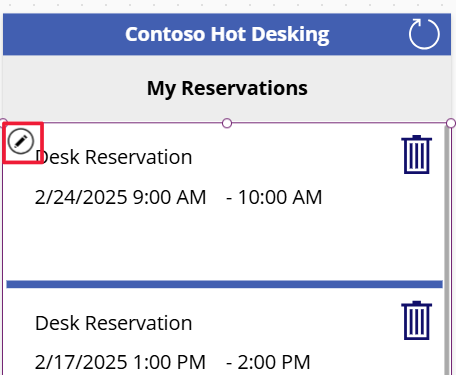The width and height of the screenshot is (456, 375).
Task: Select the 2/17/2025 1:00 PM start time
Action: point(120,362)
